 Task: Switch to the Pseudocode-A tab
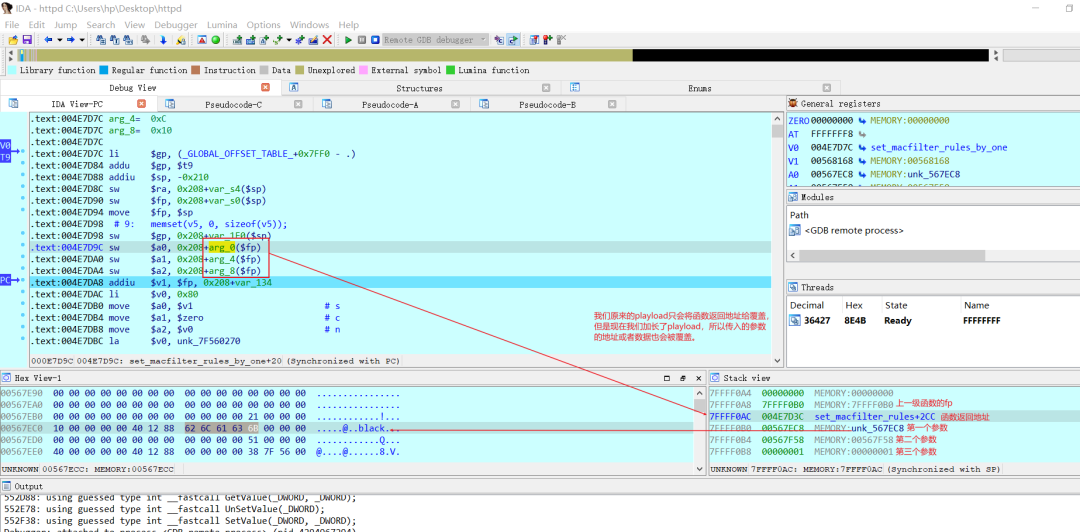(390, 105)
